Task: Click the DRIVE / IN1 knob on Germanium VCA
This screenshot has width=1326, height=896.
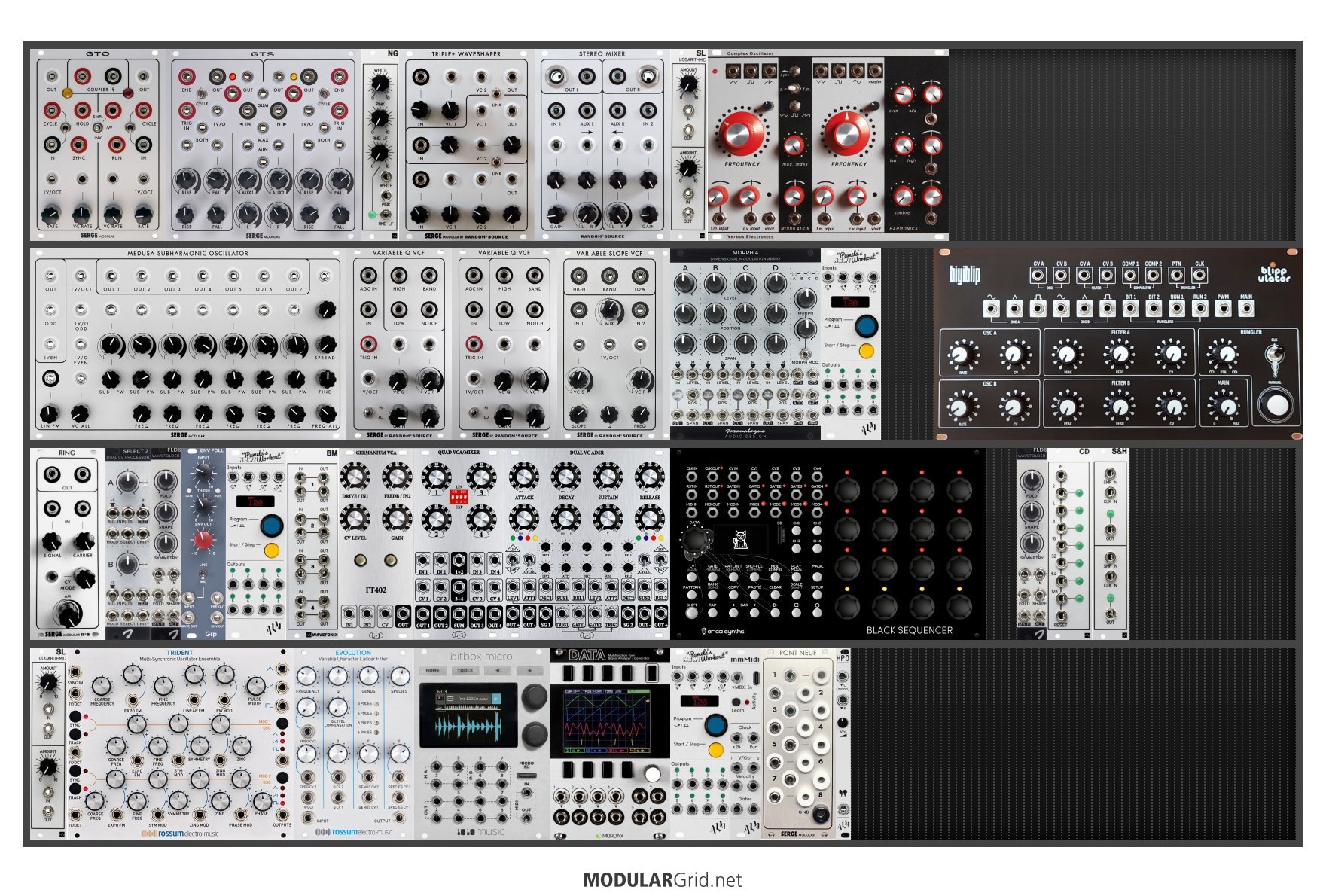Action: [x=355, y=477]
